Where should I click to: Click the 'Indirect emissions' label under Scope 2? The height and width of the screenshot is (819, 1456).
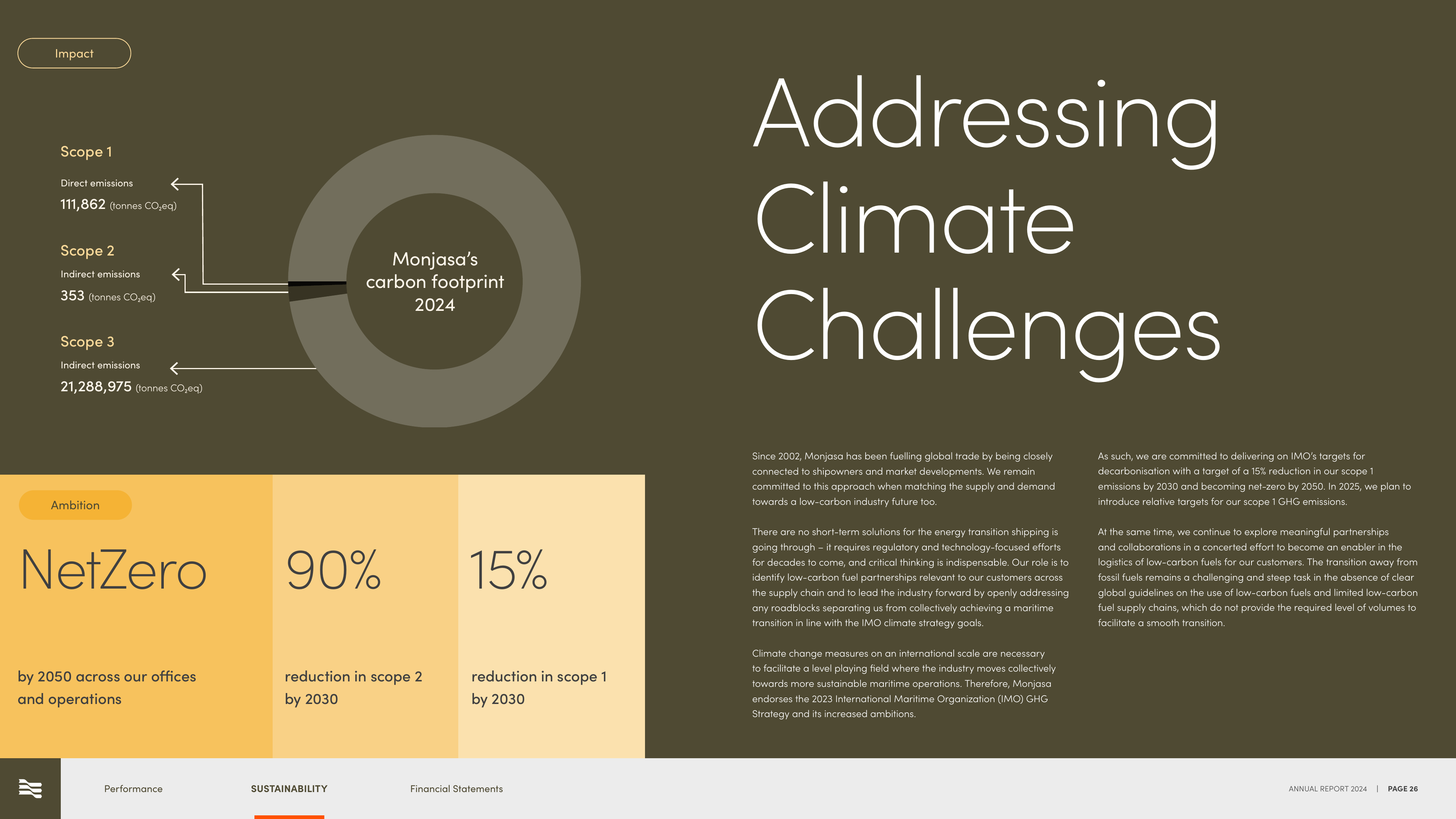point(100,274)
